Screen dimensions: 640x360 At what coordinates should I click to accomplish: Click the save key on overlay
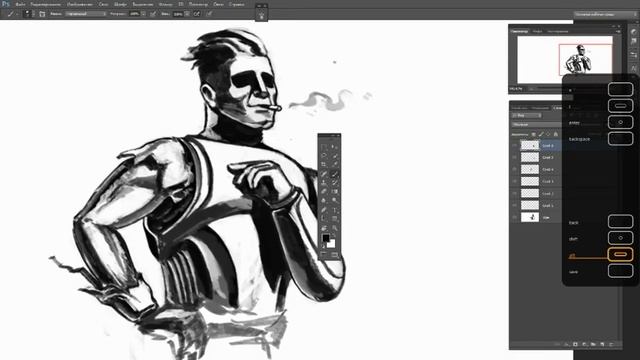coord(620,271)
